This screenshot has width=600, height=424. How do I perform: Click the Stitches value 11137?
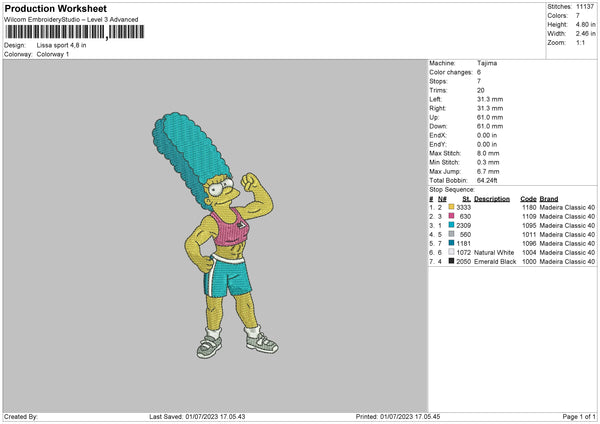(585, 7)
